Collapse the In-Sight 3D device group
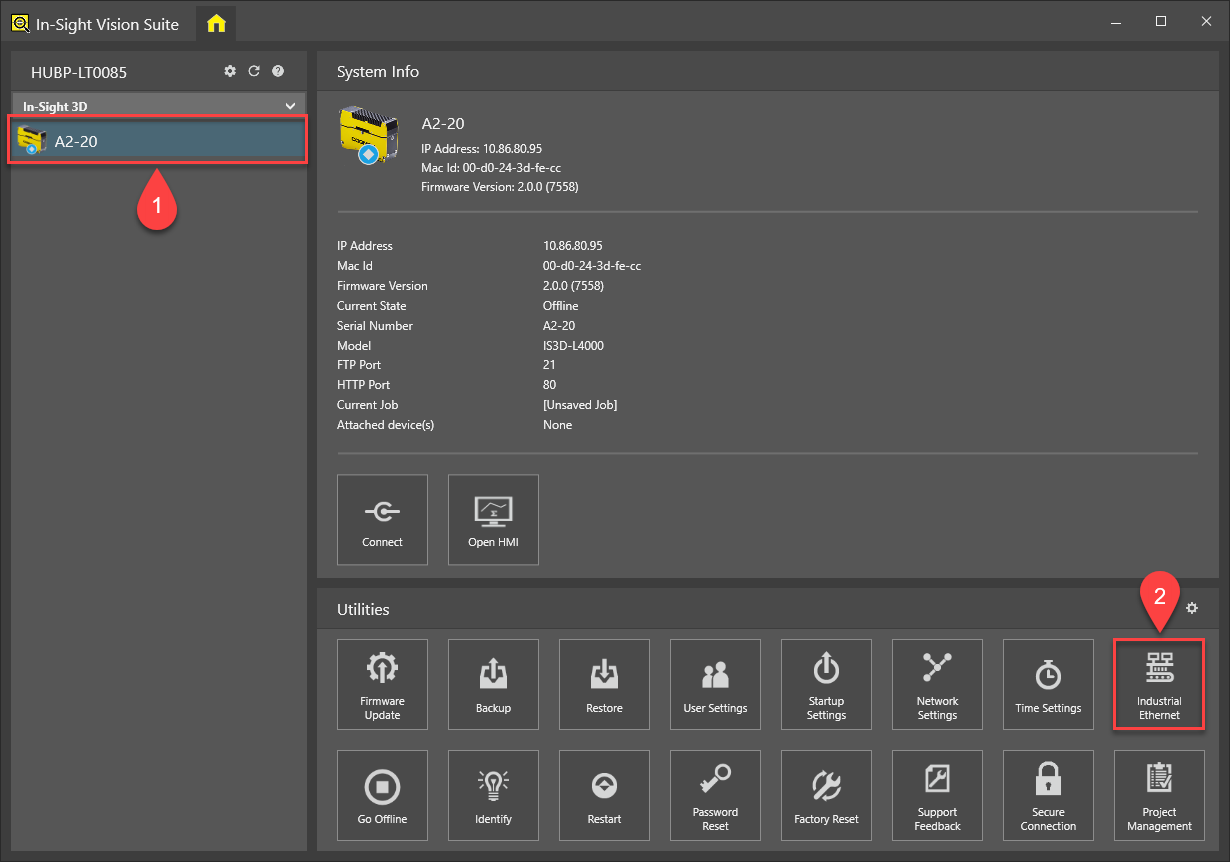The height and width of the screenshot is (862, 1230). click(x=290, y=106)
